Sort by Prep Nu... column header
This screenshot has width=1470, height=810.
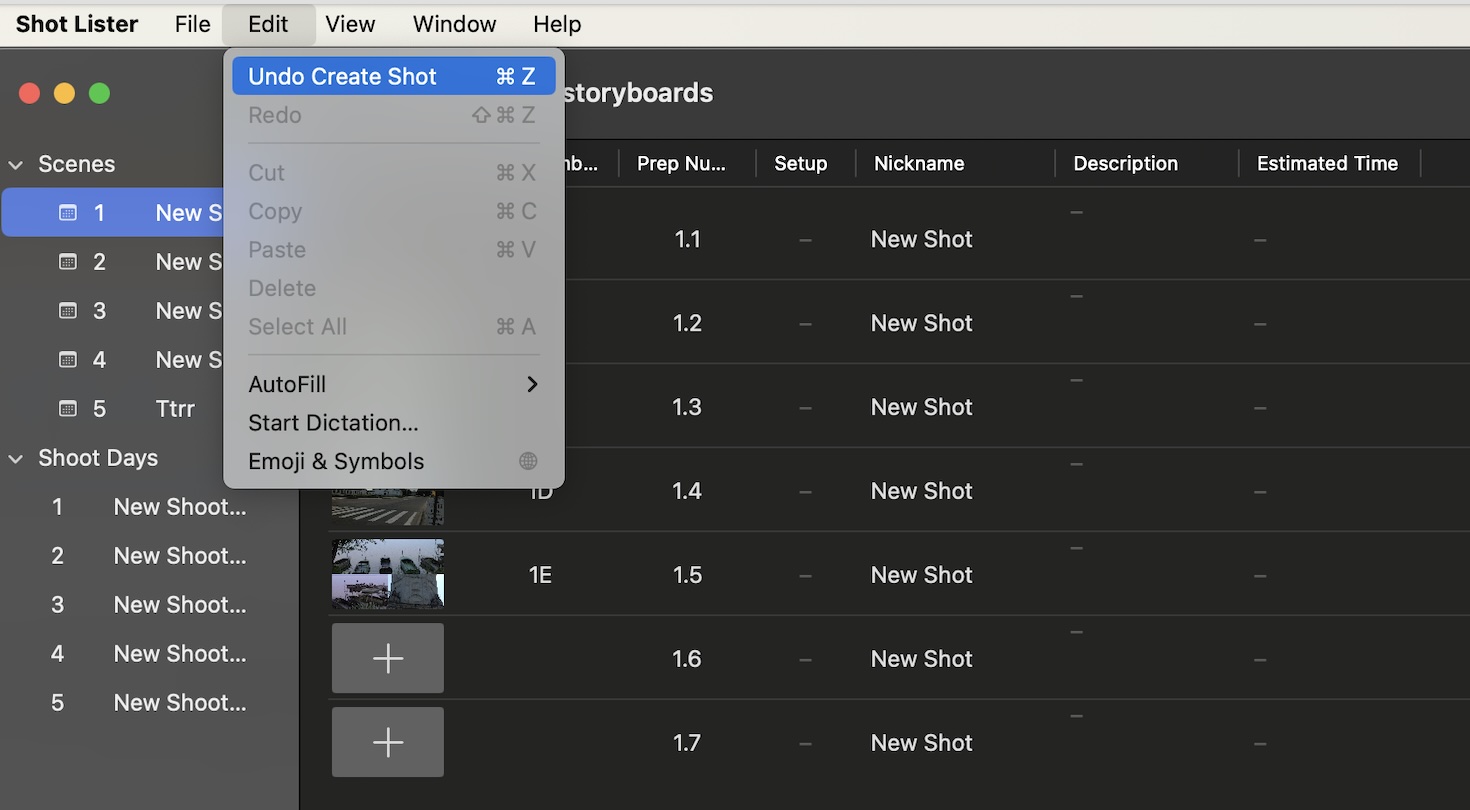pyautogui.click(x=682, y=163)
